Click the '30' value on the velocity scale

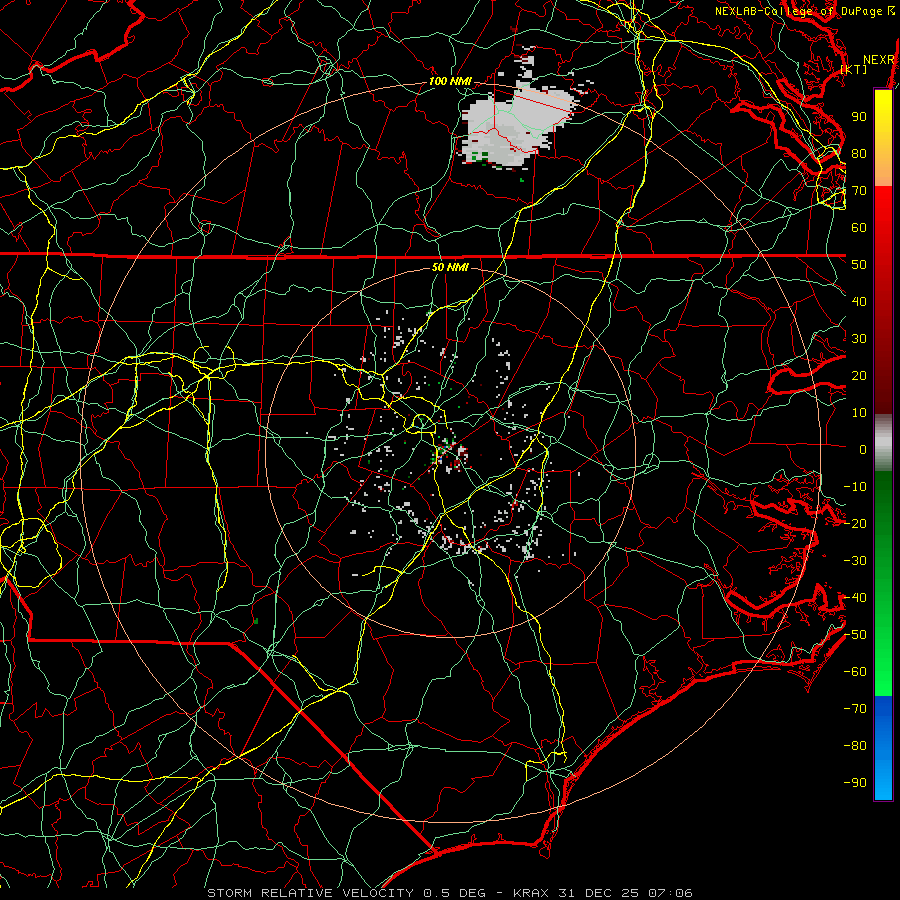859,339
